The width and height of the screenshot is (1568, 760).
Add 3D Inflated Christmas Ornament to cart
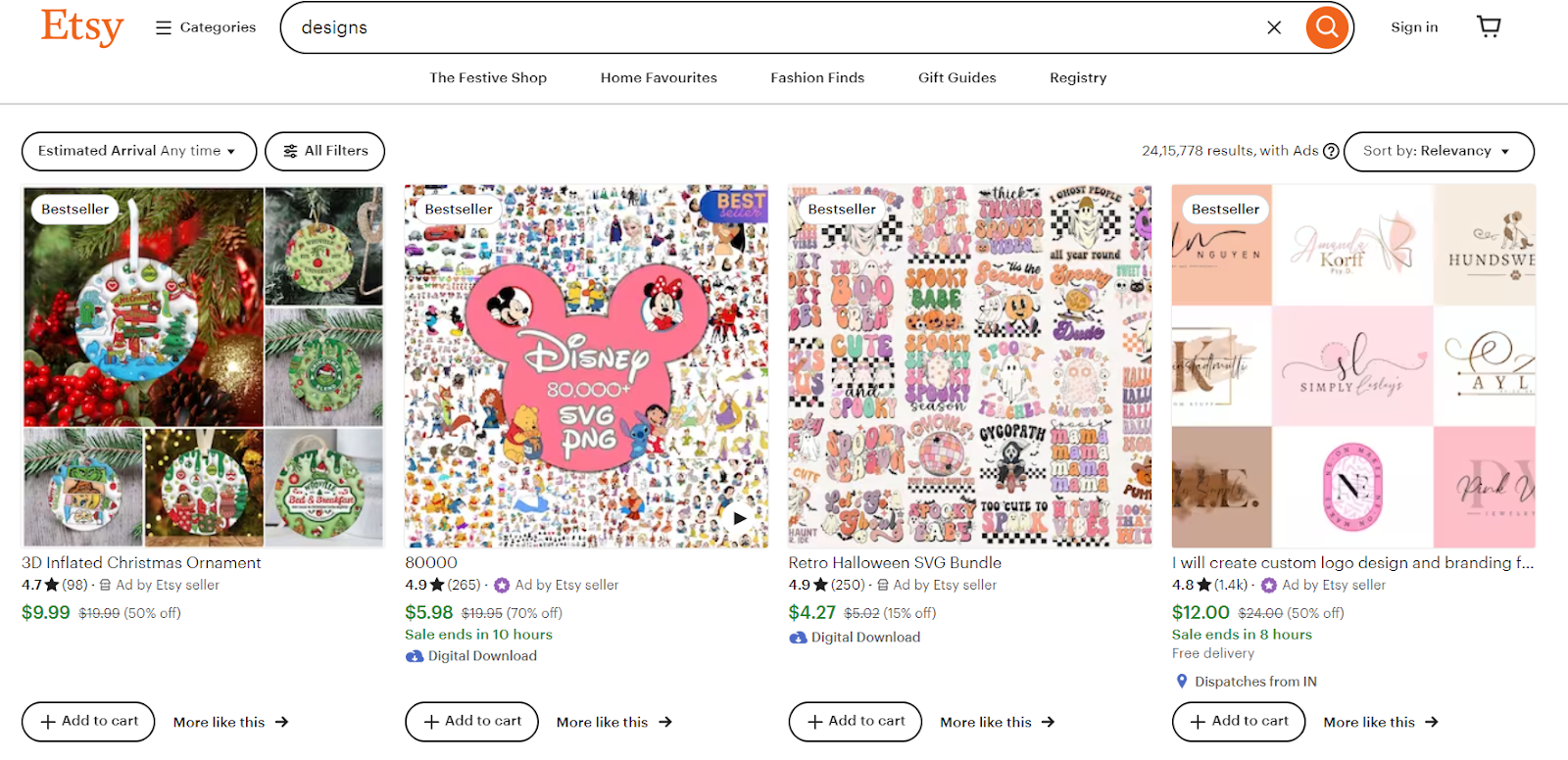click(88, 721)
